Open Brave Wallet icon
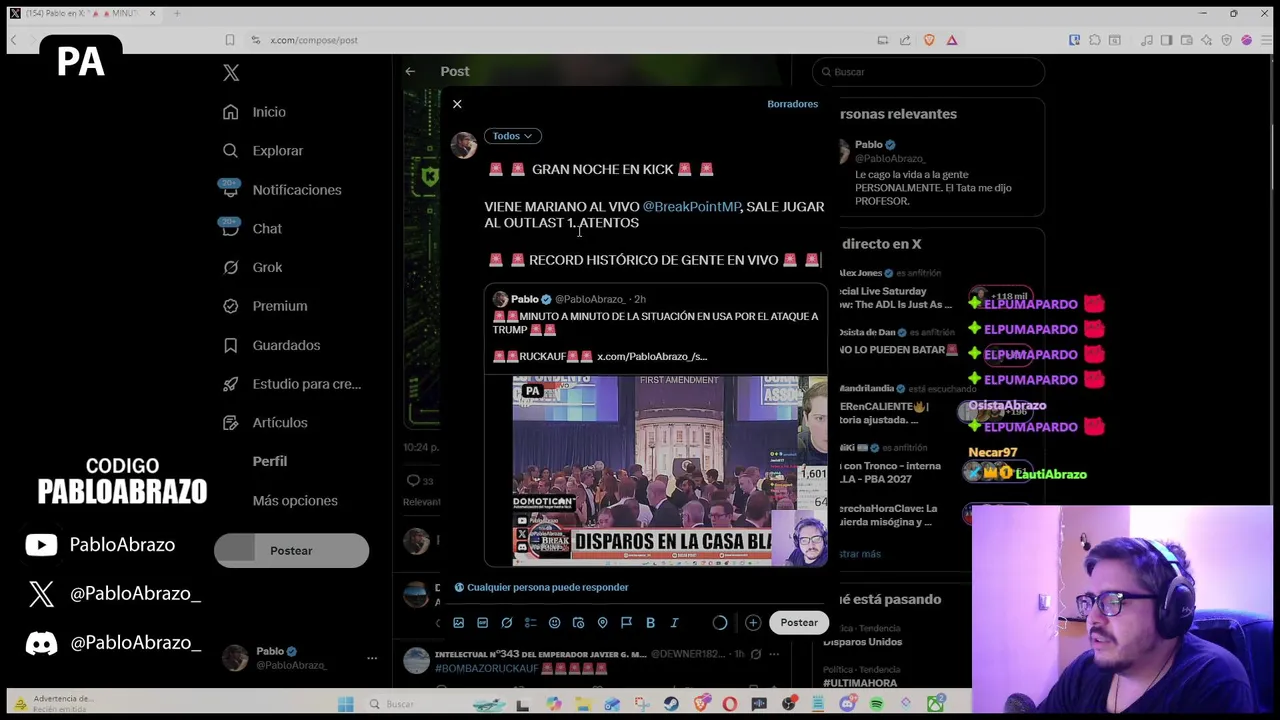Screen dimensions: 1280x720 [x=1186, y=40]
